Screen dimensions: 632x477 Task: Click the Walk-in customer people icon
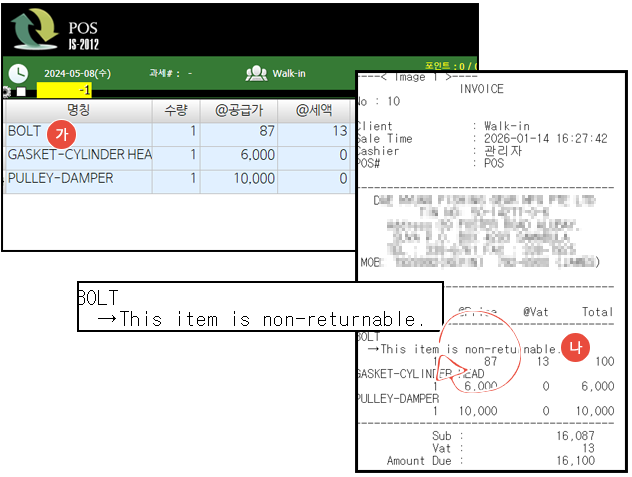click(x=256, y=73)
